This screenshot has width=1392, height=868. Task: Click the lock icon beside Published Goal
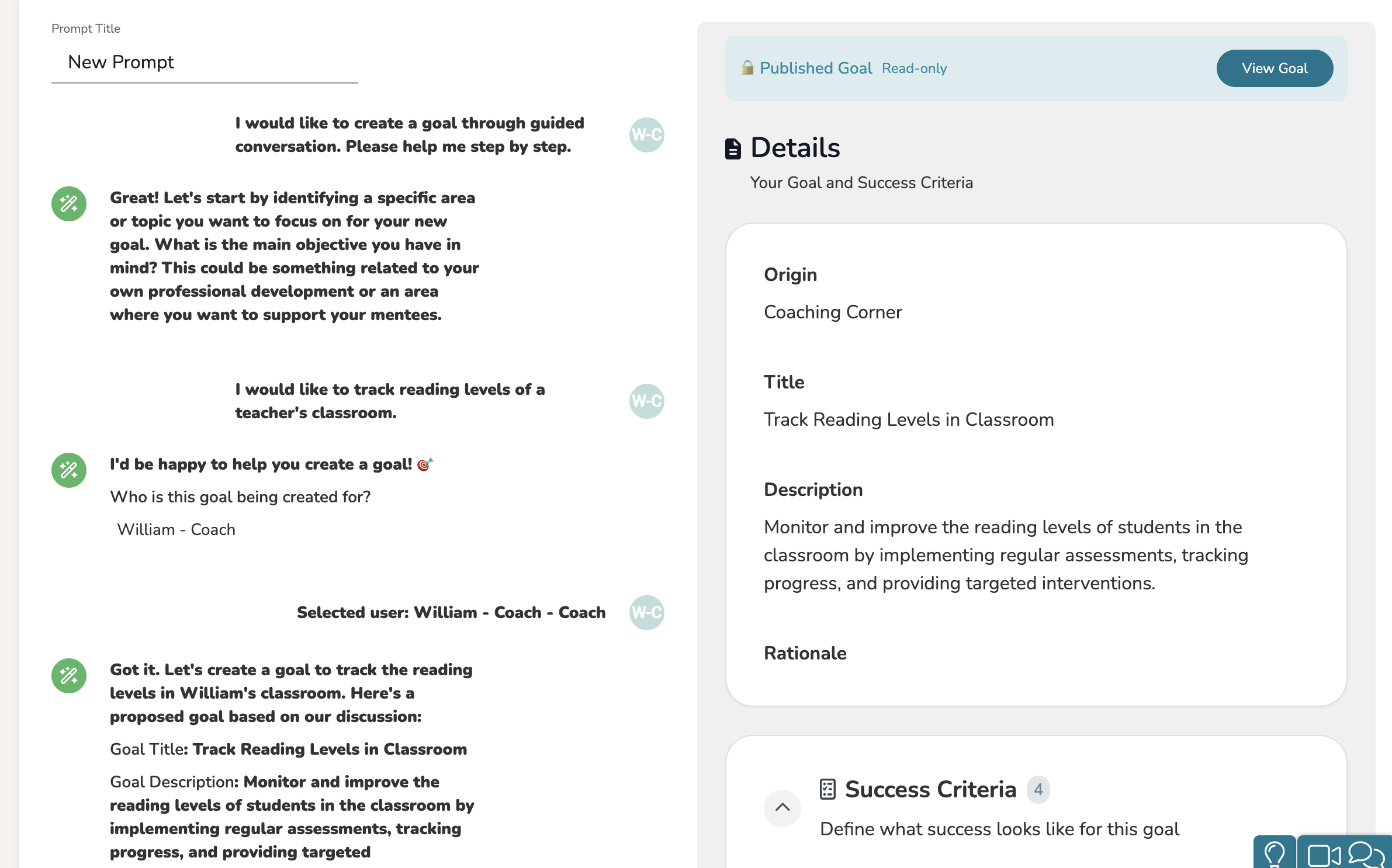pos(747,68)
